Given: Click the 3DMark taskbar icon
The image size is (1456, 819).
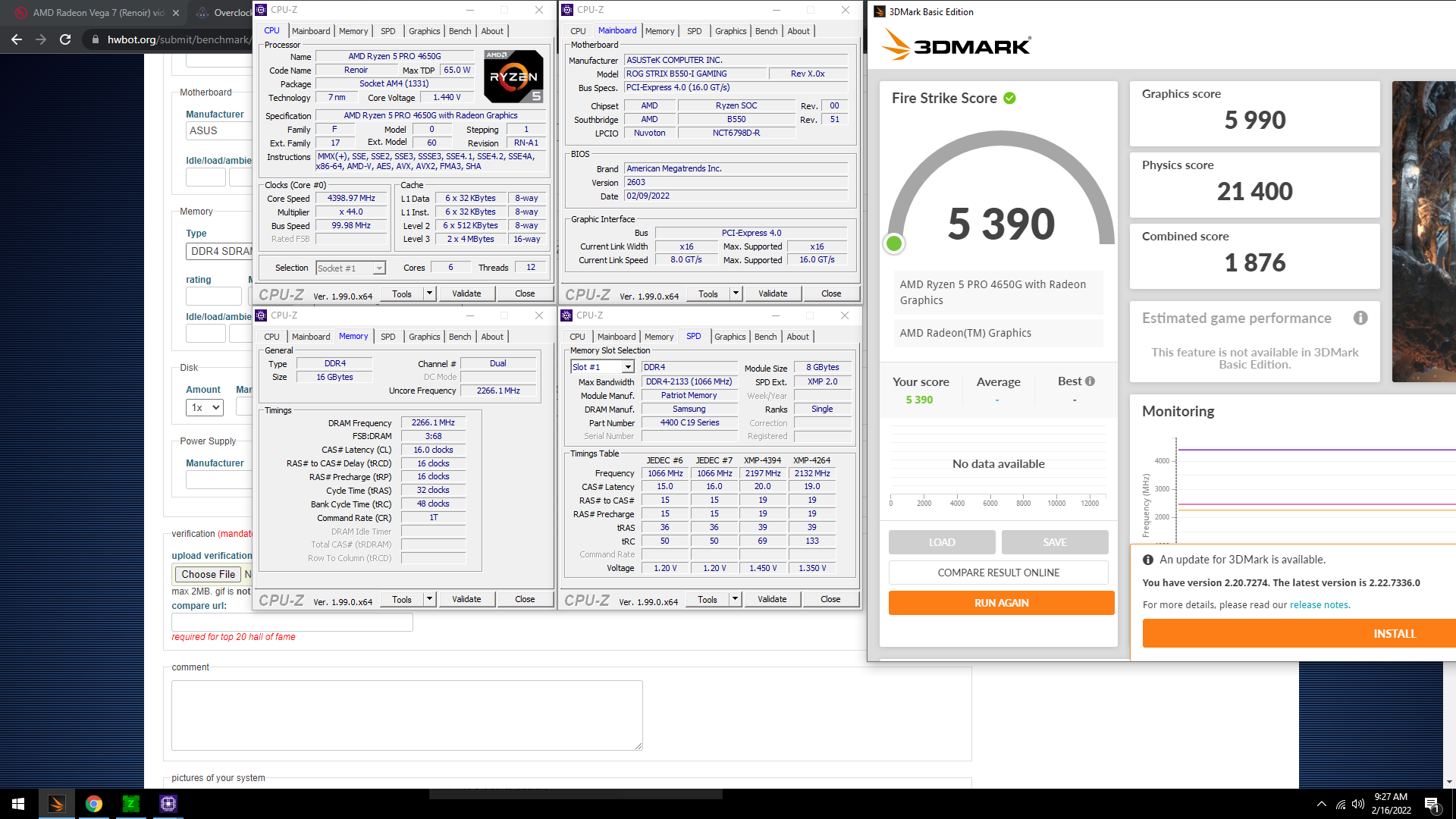Looking at the screenshot, I should pyautogui.click(x=57, y=804).
